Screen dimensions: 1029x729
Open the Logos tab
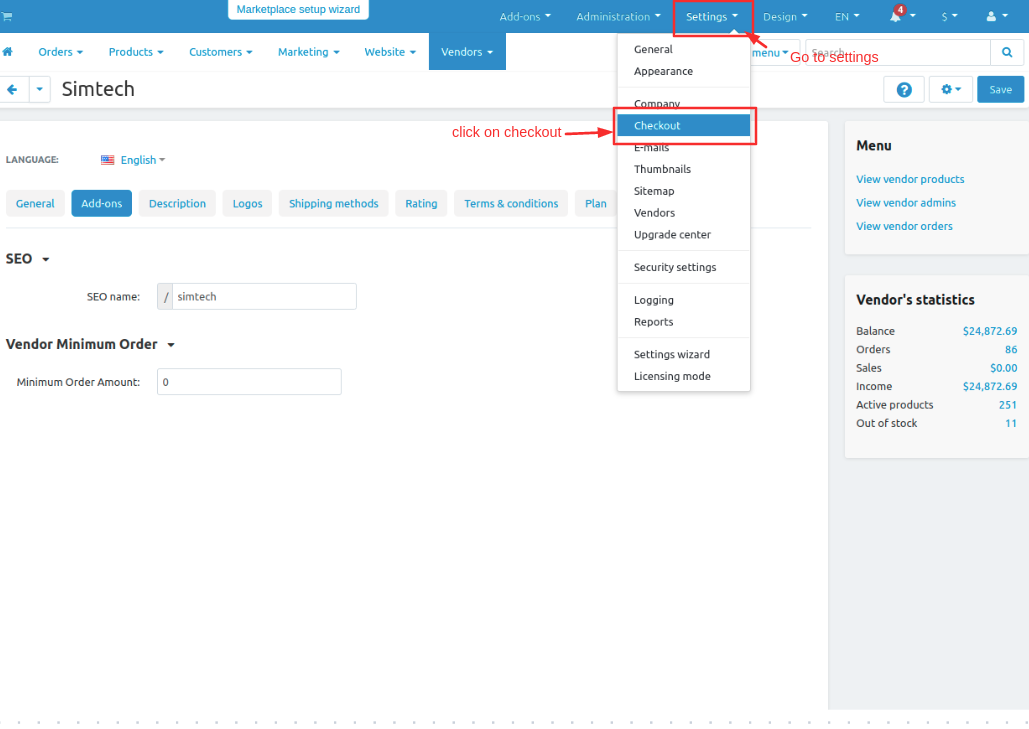click(x=247, y=203)
